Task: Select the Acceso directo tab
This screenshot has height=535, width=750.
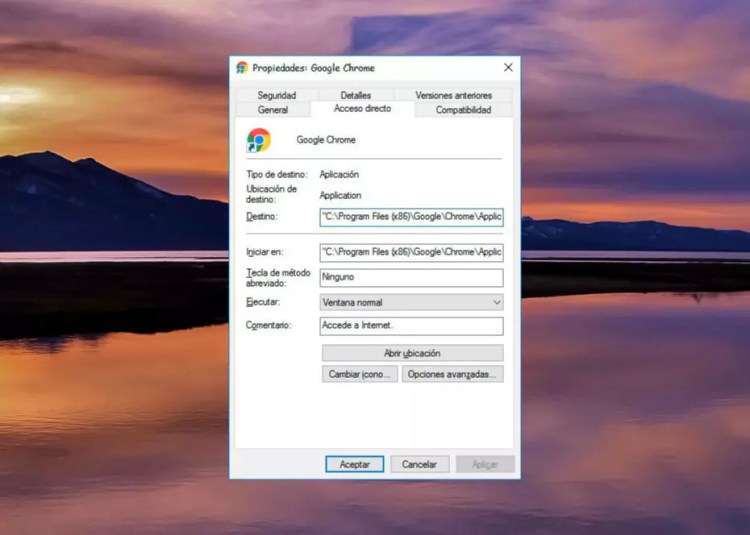Action: (362, 109)
